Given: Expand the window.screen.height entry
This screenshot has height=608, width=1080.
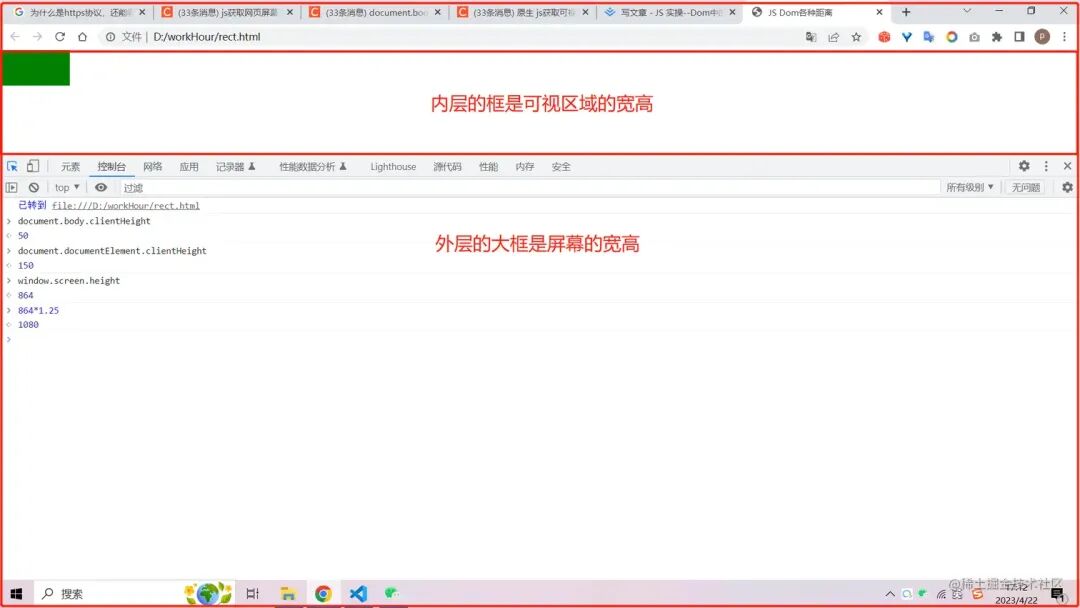Looking at the screenshot, I should pyautogui.click(x=9, y=280).
